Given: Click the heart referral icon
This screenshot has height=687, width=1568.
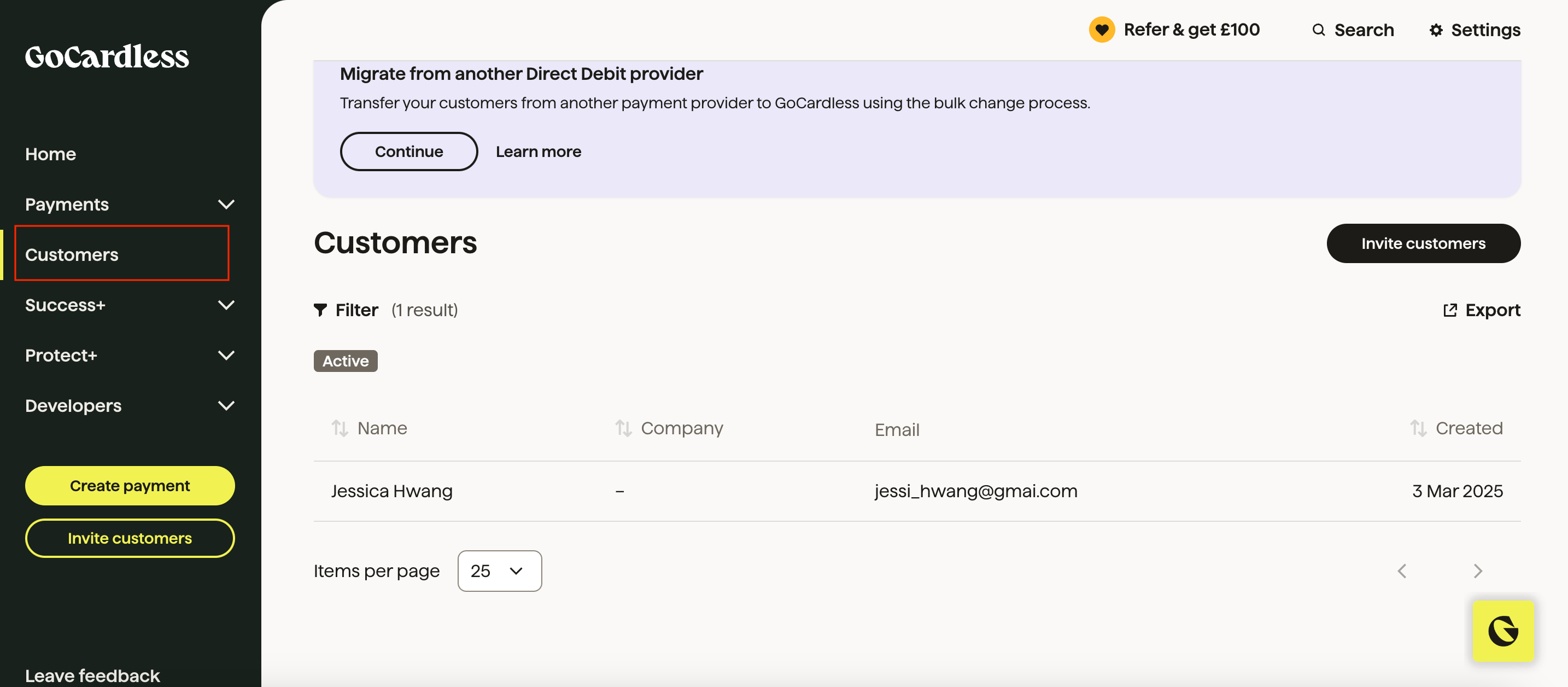Looking at the screenshot, I should (x=1101, y=29).
